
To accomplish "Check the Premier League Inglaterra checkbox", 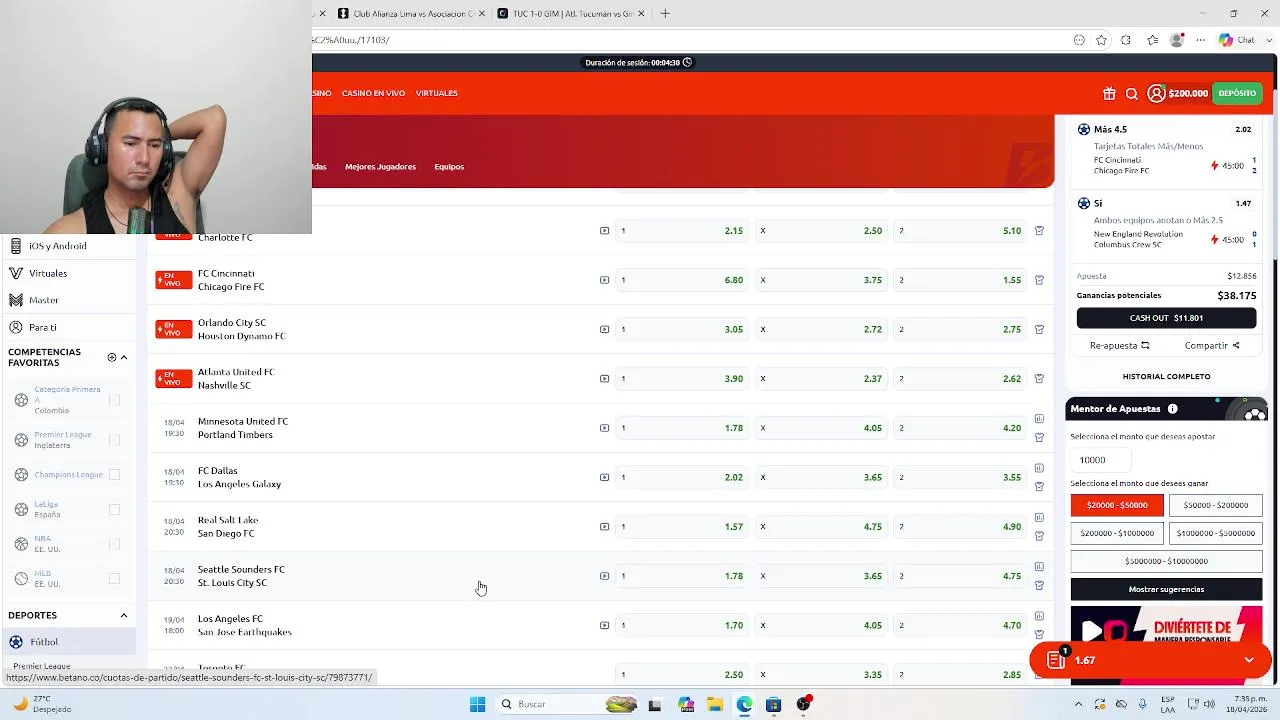I will [x=114, y=440].
